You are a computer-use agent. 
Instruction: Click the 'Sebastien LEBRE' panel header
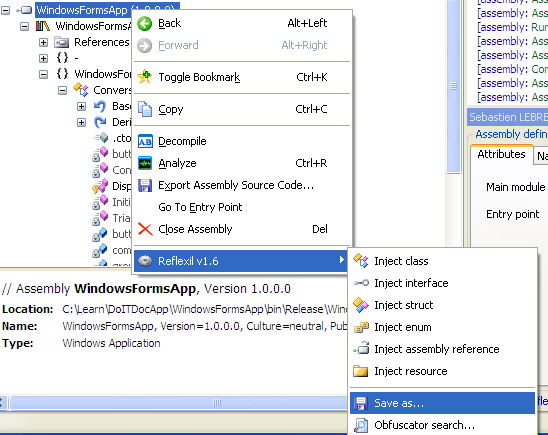coord(507,117)
